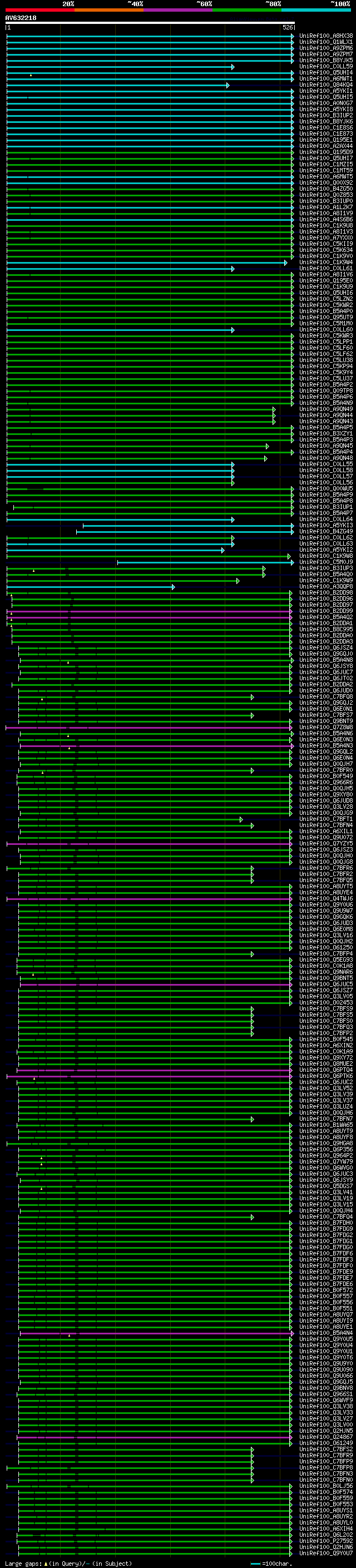Viewport: 356px width, 1568px height.
Task: Select the UniRef100_B4ZG50 label
Action: (325, 189)
